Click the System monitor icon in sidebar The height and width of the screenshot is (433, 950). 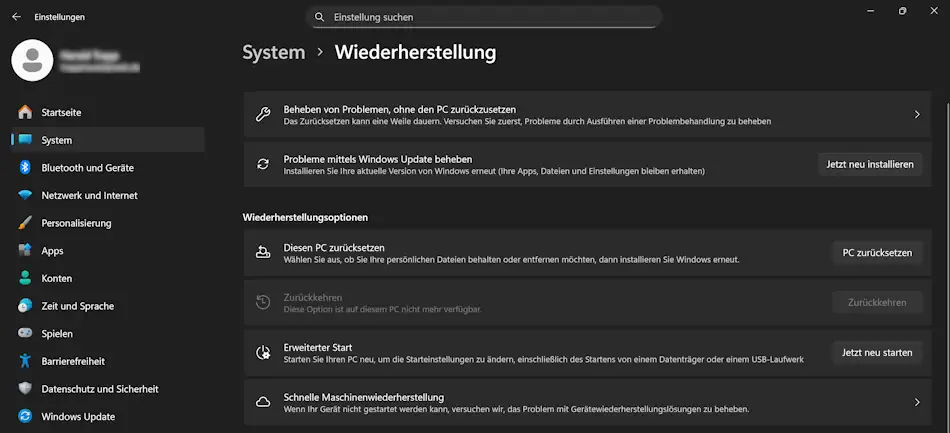pos(25,140)
